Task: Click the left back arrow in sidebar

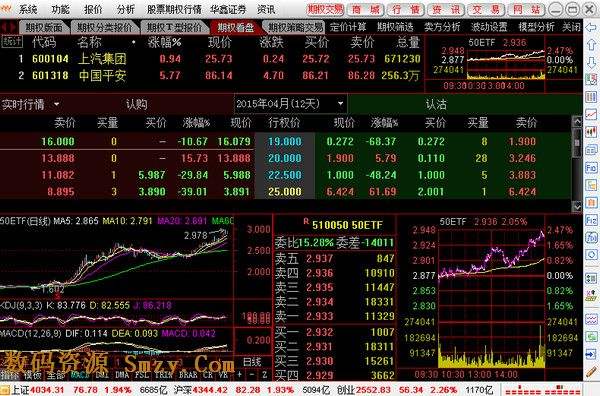Action: click(591, 28)
